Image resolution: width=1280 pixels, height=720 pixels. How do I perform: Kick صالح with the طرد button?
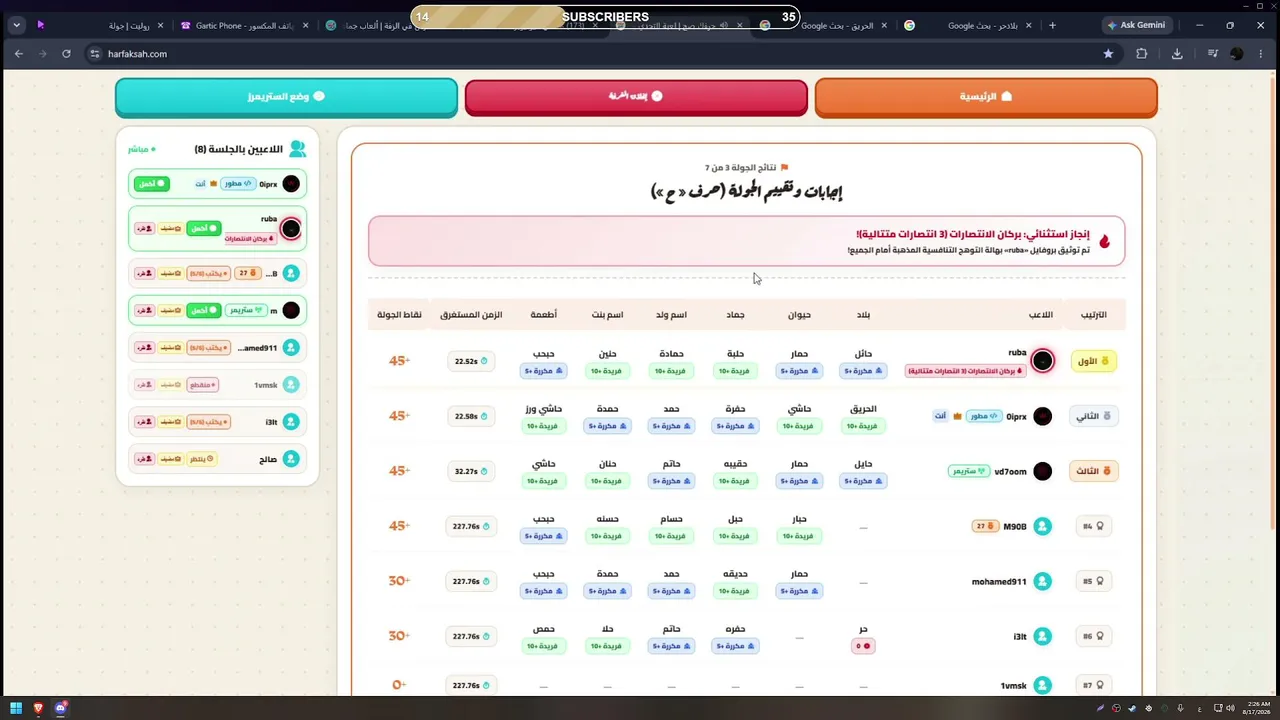144,459
